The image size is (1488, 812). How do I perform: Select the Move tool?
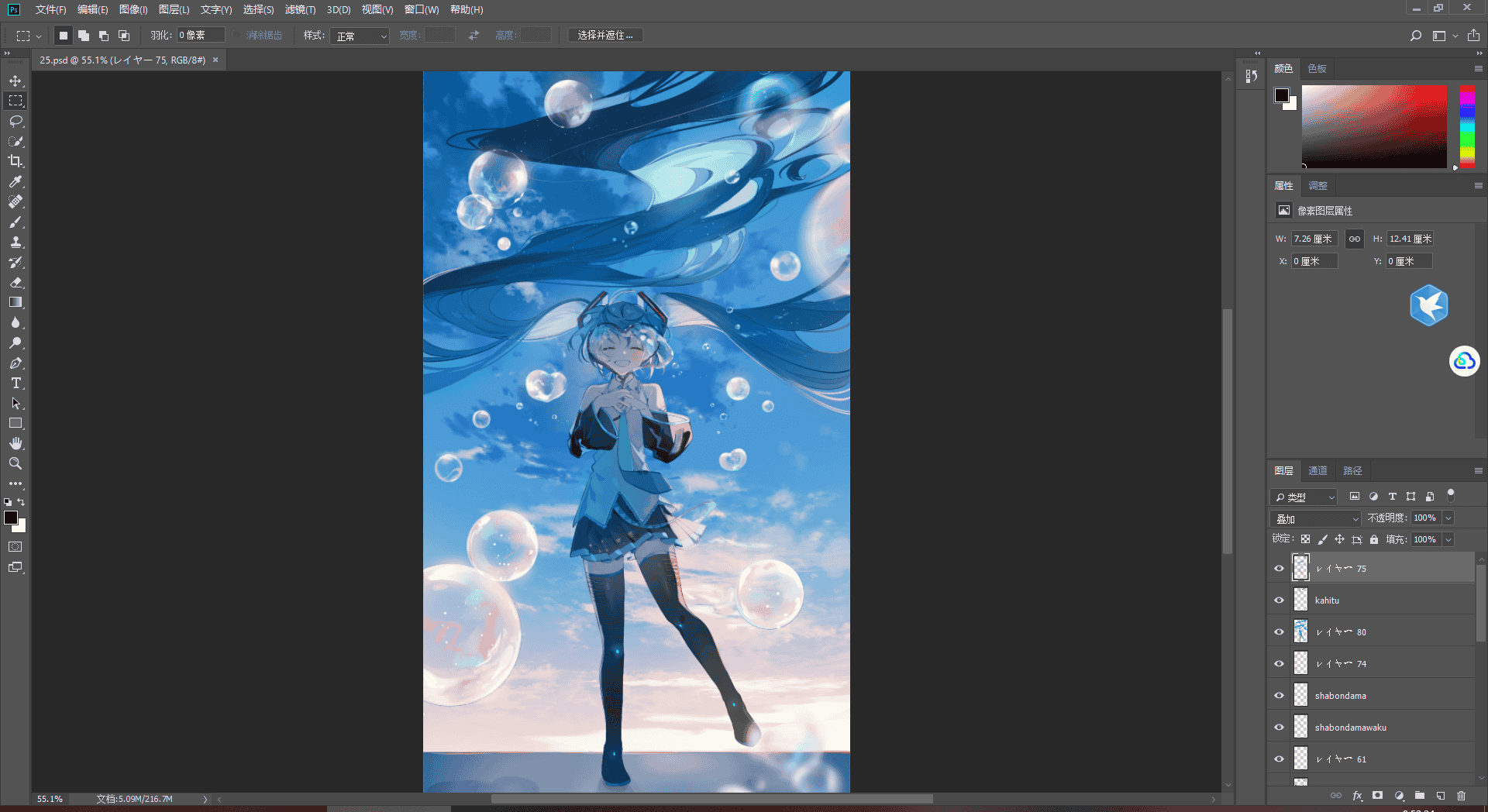point(15,81)
